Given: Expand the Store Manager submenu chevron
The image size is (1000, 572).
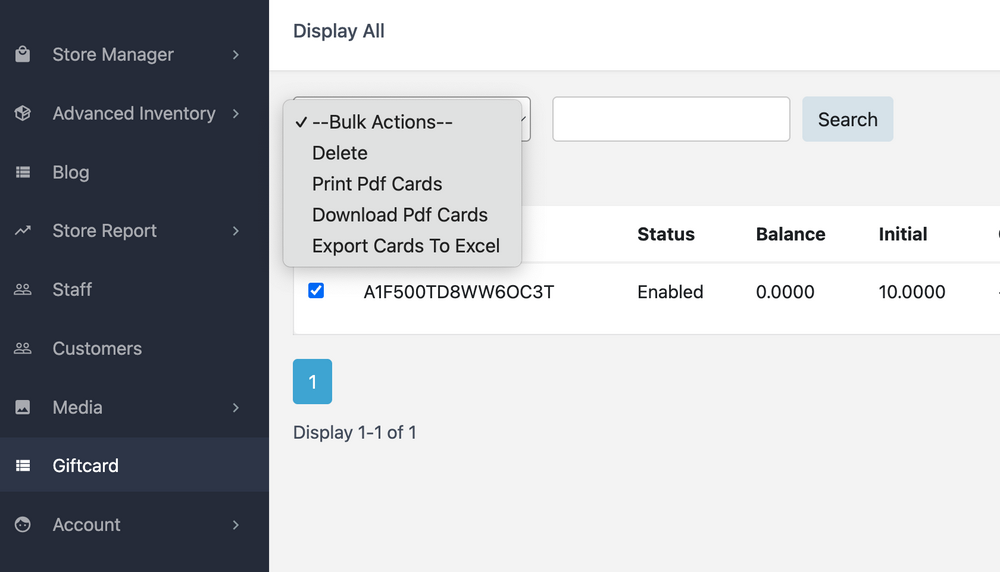Looking at the screenshot, I should [236, 55].
